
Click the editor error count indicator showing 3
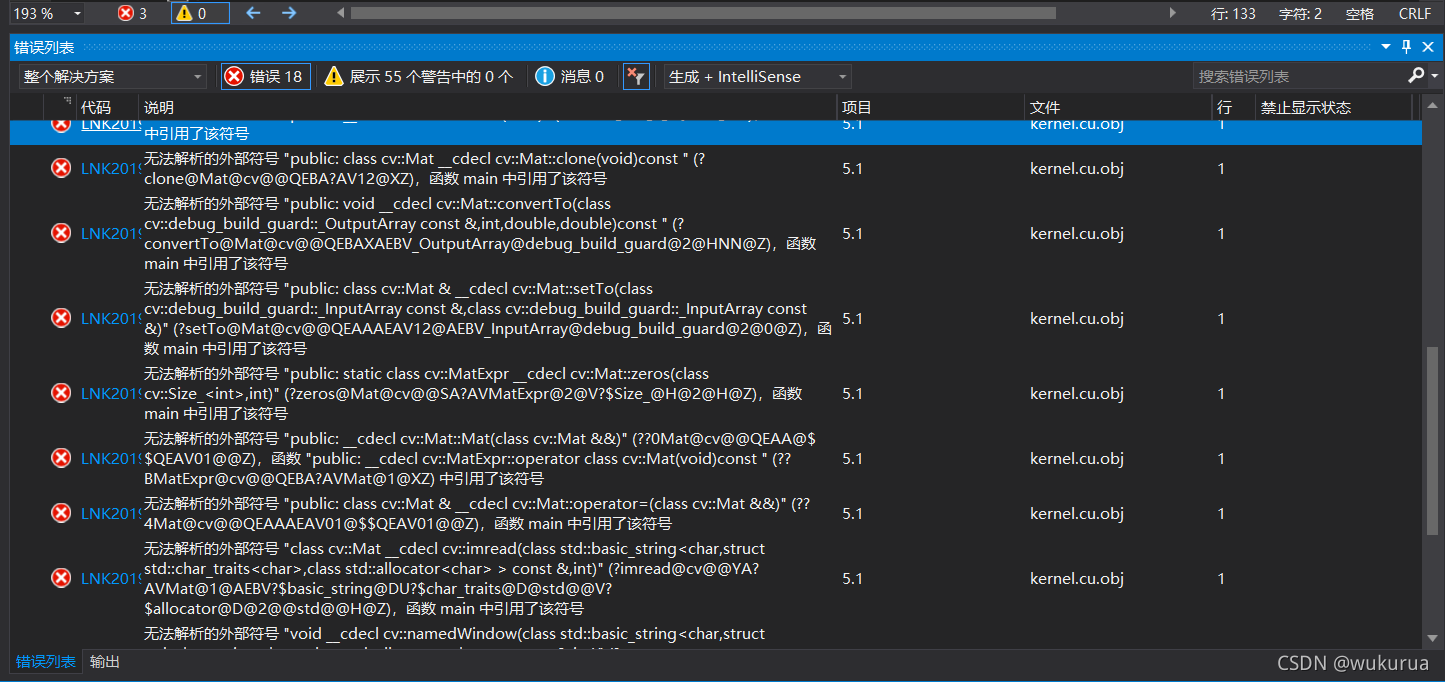[132, 13]
